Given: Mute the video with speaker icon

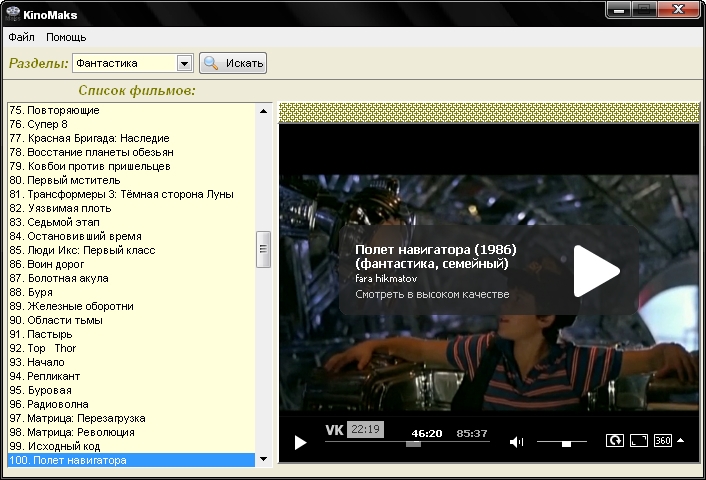Looking at the screenshot, I should point(516,442).
